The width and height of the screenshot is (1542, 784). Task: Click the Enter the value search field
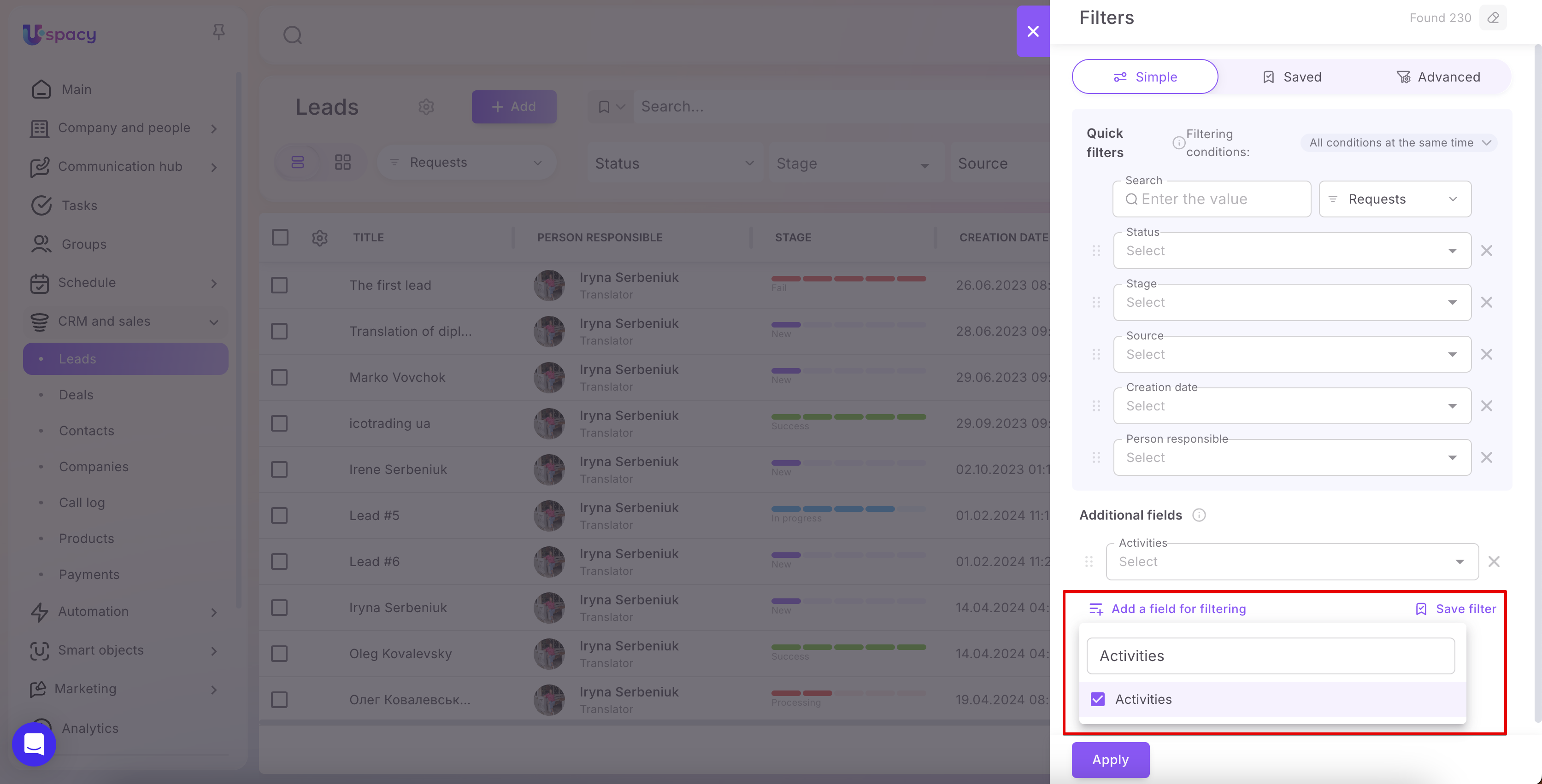1212,199
